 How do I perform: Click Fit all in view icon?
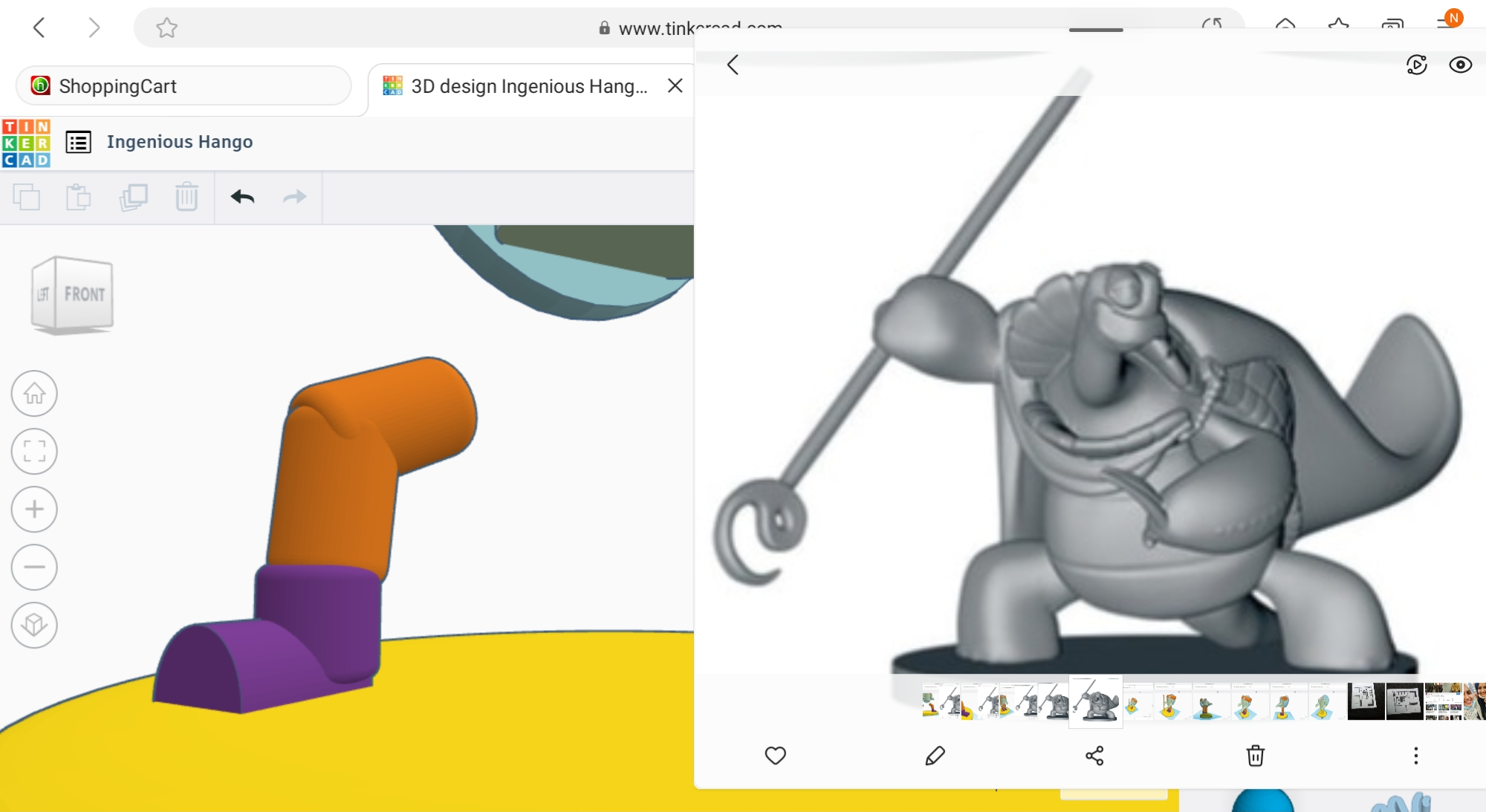(x=34, y=451)
